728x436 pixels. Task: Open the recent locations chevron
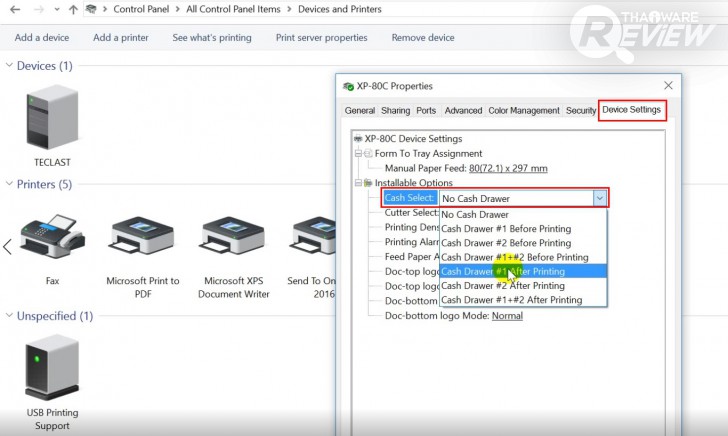(57, 9)
